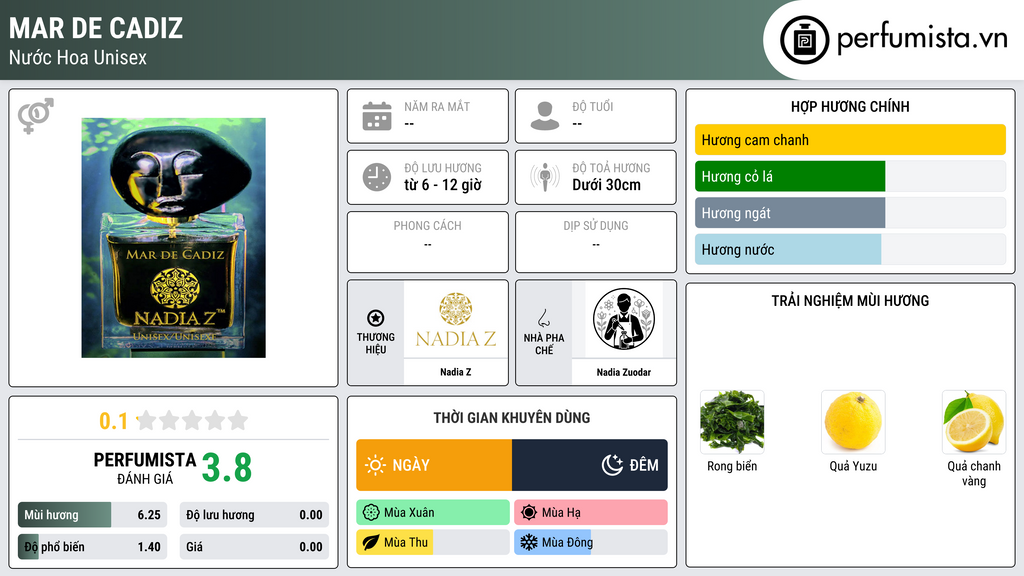1024x576 pixels.
Task: Click the calendar icon beside Năm ra mắt
Action: click(377, 116)
